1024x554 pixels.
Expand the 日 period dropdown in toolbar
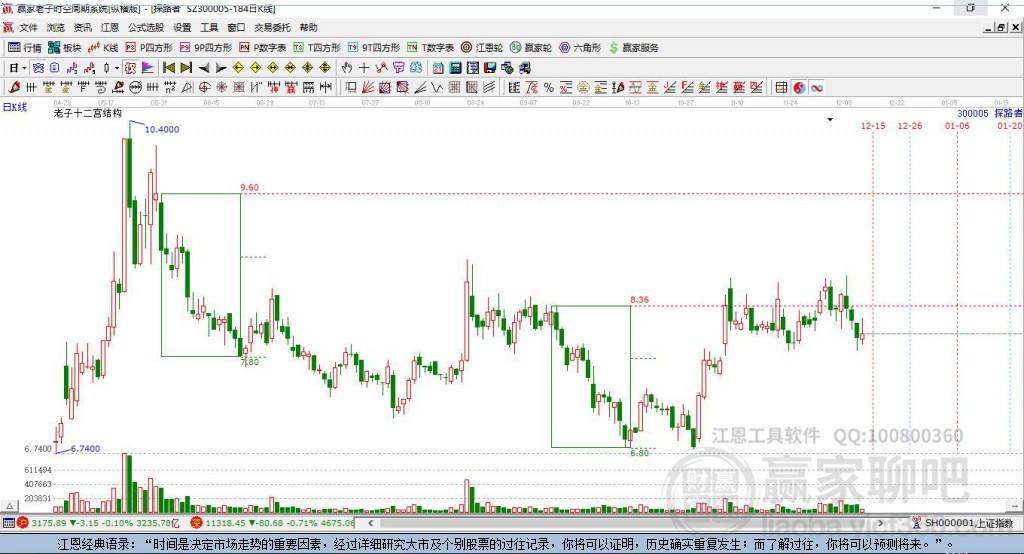(17, 68)
